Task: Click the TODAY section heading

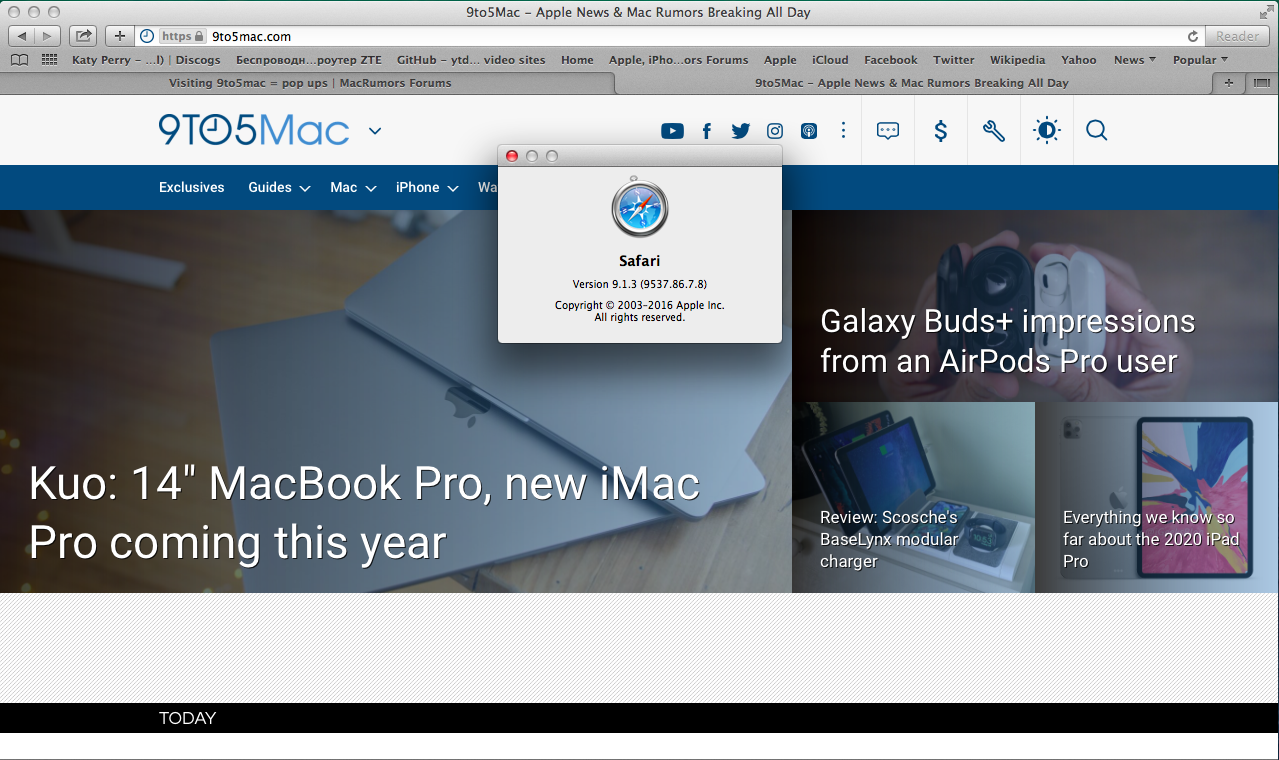Action: point(187,718)
